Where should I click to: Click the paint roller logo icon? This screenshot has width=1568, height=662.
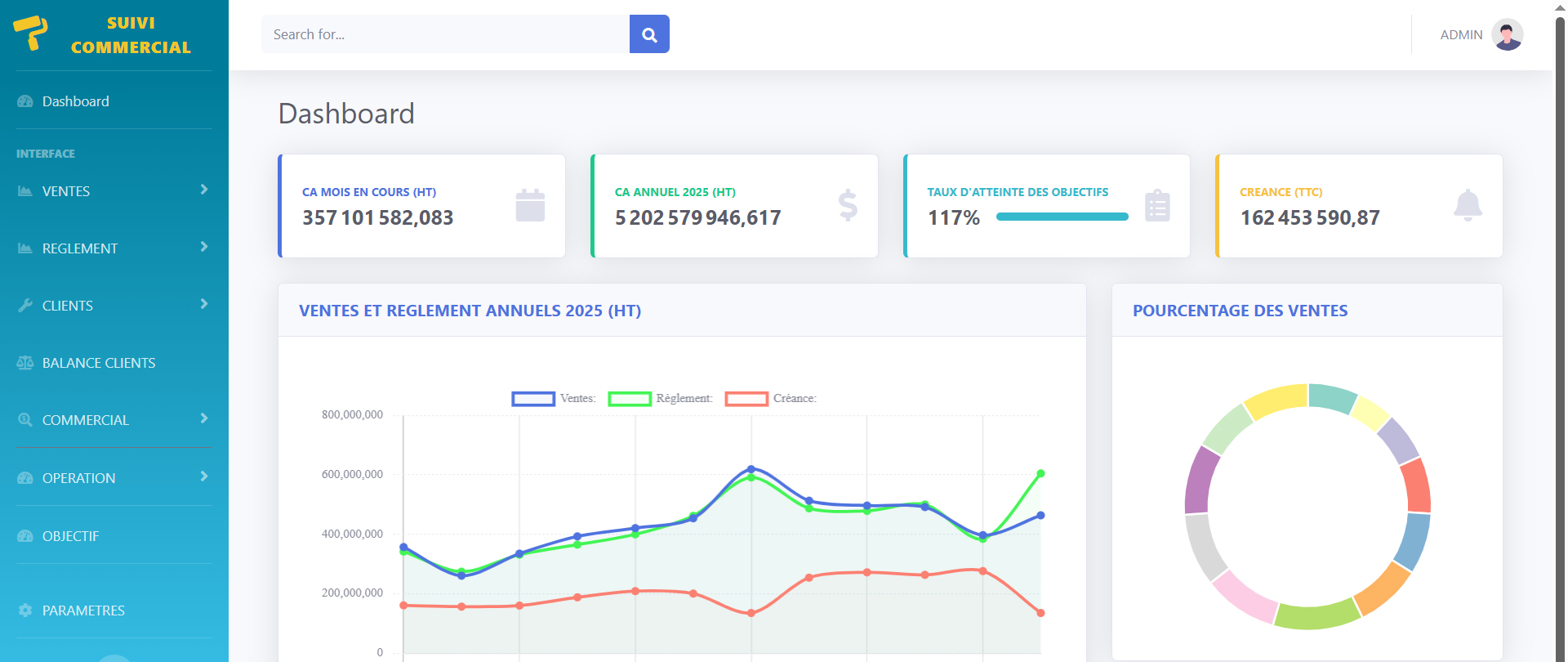[x=31, y=33]
